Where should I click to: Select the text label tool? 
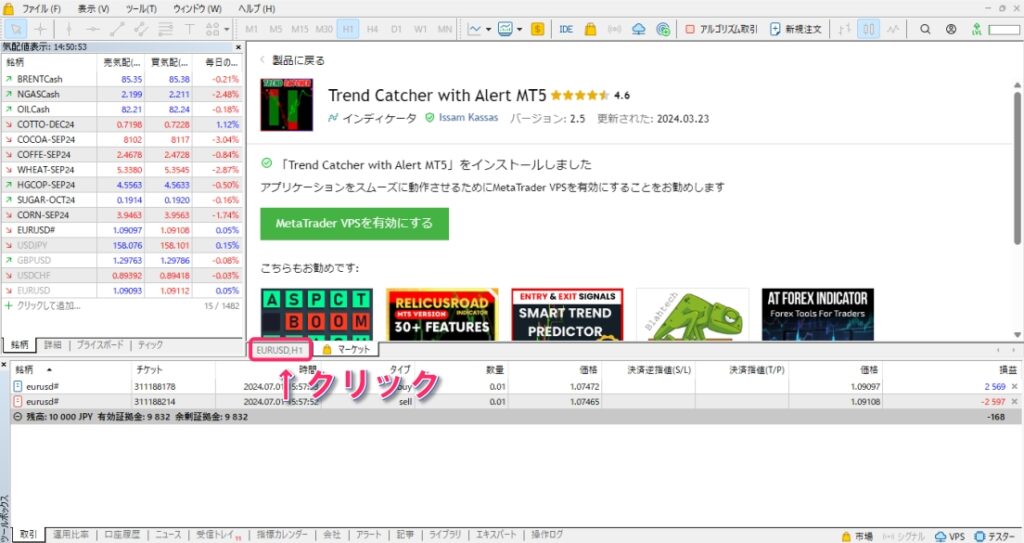click(189, 29)
